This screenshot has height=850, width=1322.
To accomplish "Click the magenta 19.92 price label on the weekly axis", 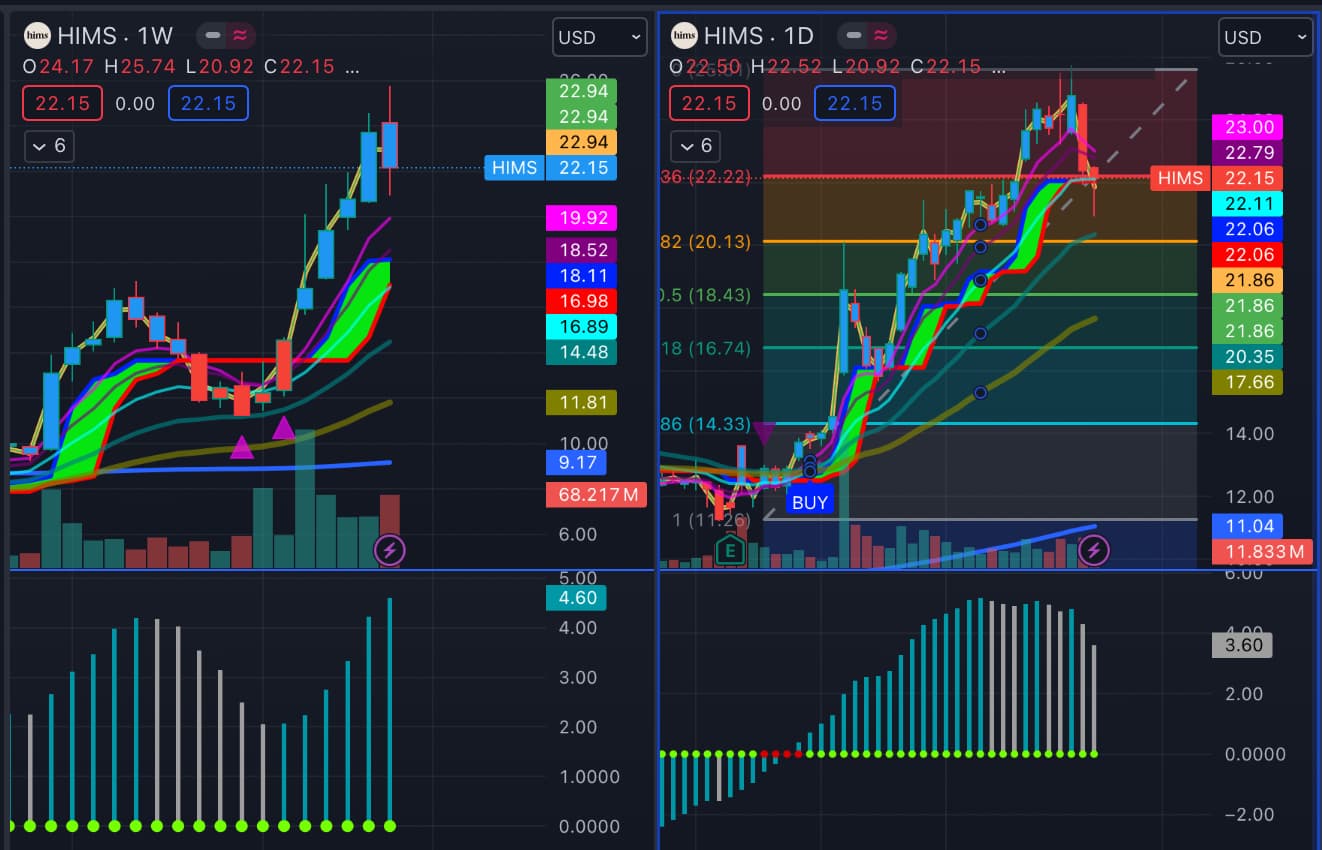I will point(582,217).
